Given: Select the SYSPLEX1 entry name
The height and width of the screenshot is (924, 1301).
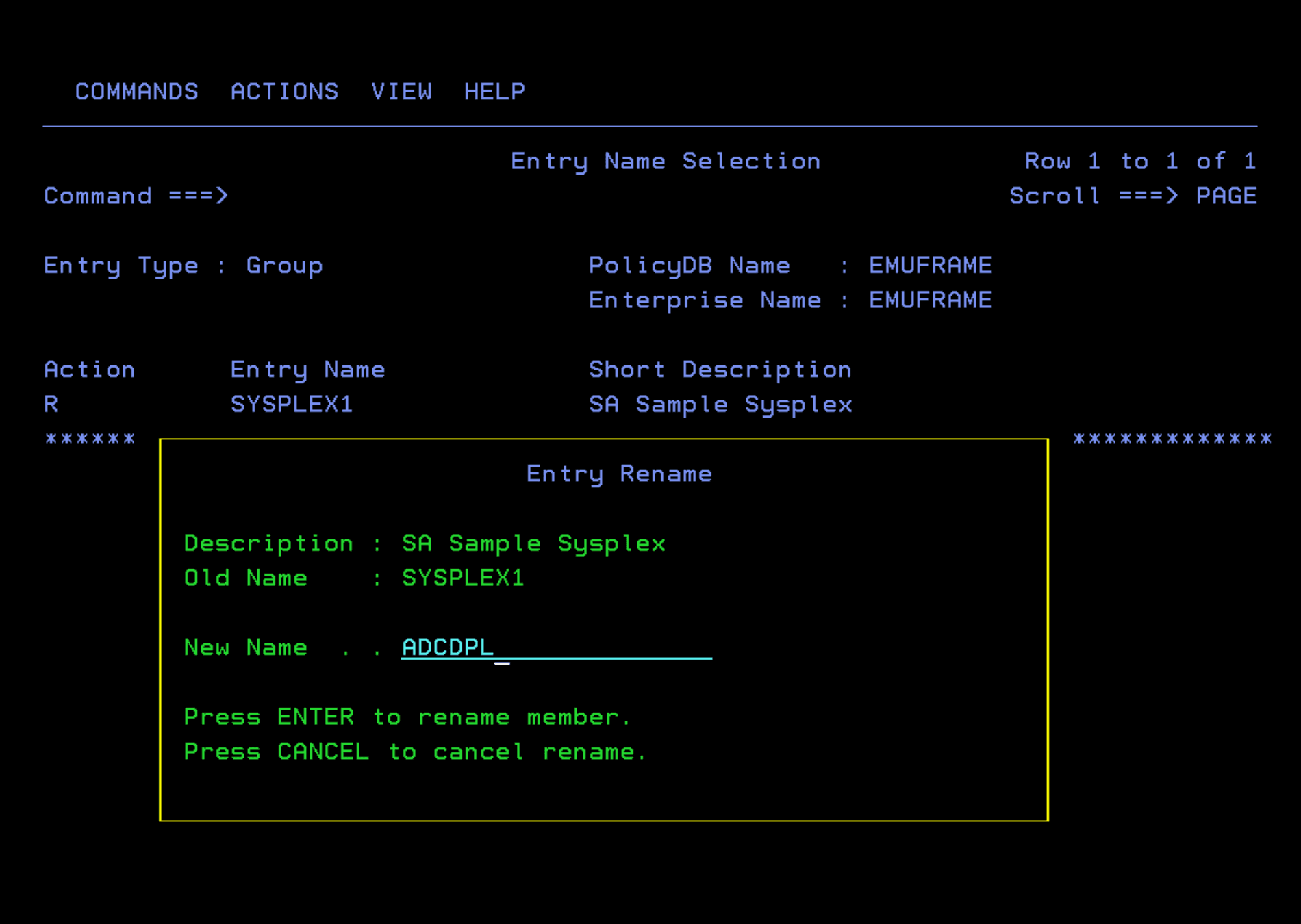Looking at the screenshot, I should pos(291,405).
